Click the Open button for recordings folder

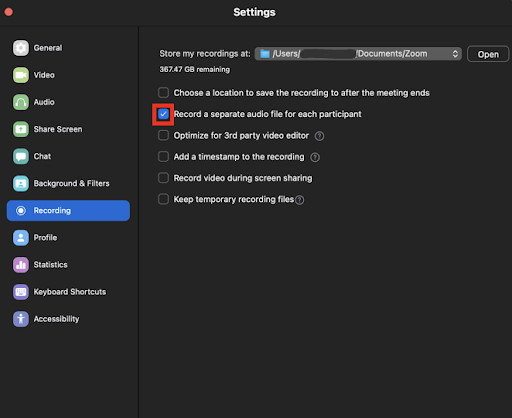click(488, 54)
